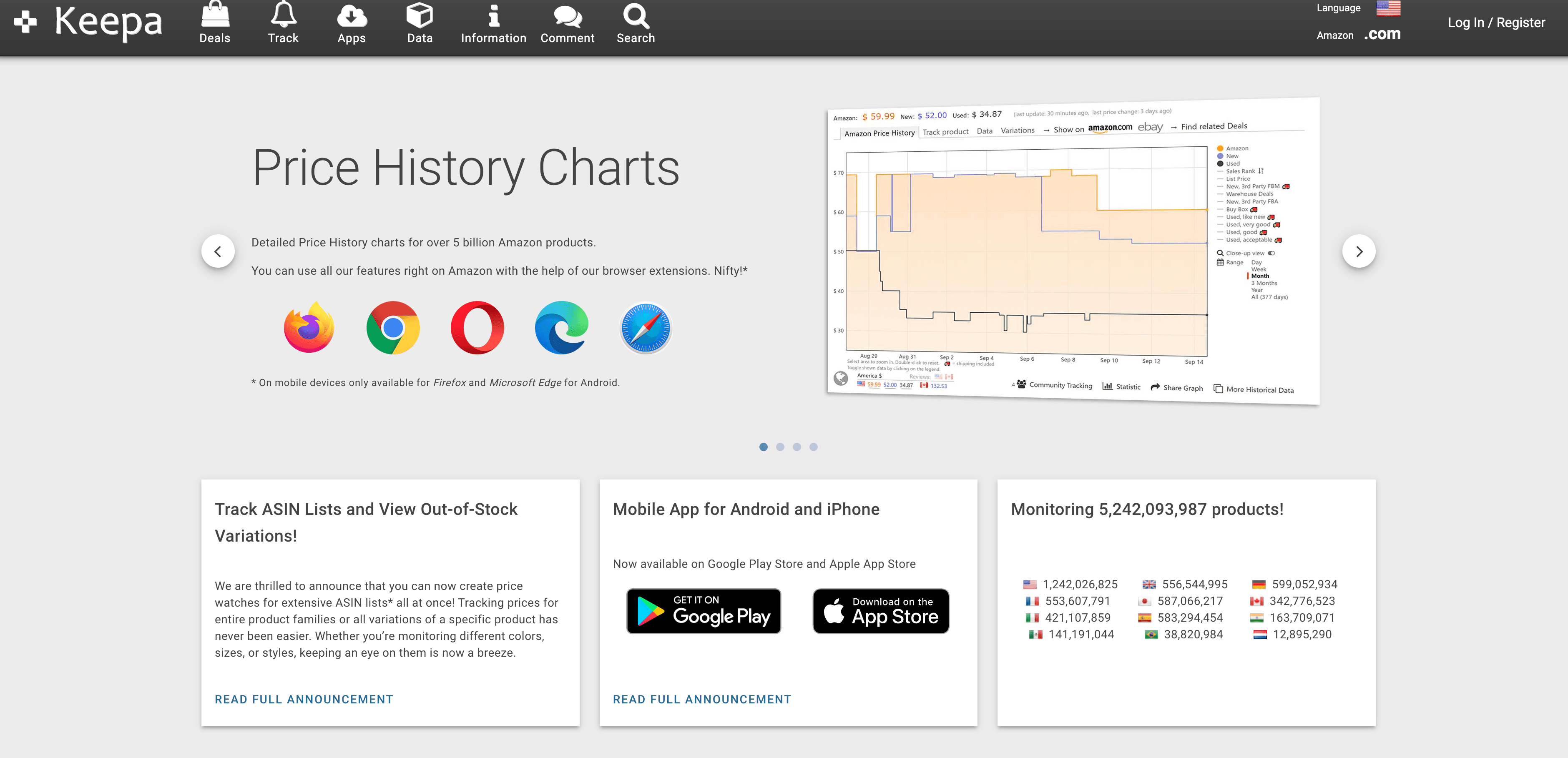Select the second carousel indicator dot

point(780,447)
